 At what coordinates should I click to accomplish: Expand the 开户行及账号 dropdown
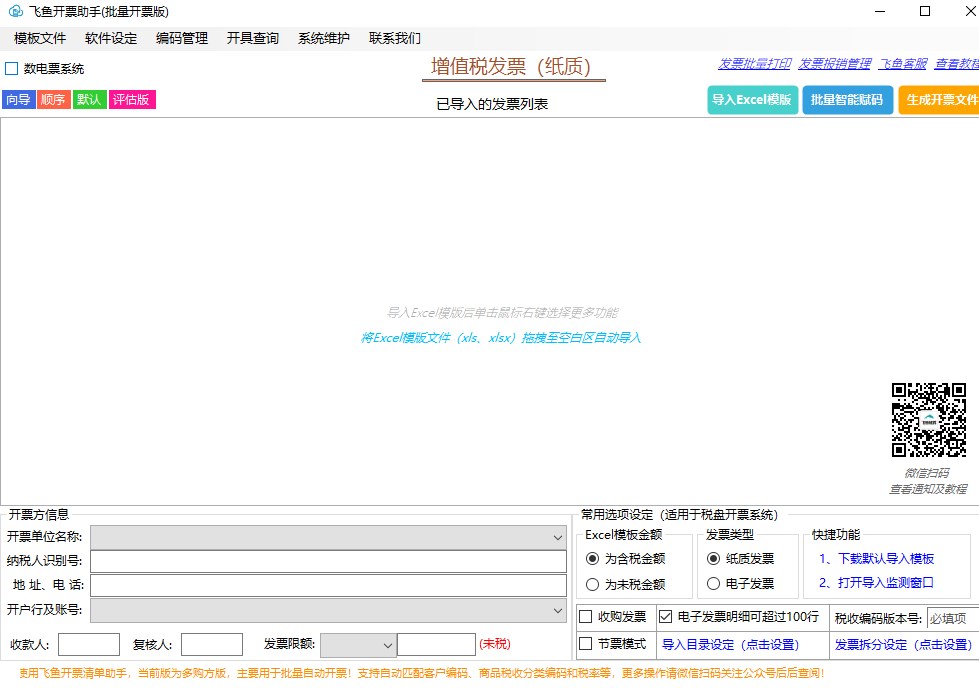coord(557,610)
